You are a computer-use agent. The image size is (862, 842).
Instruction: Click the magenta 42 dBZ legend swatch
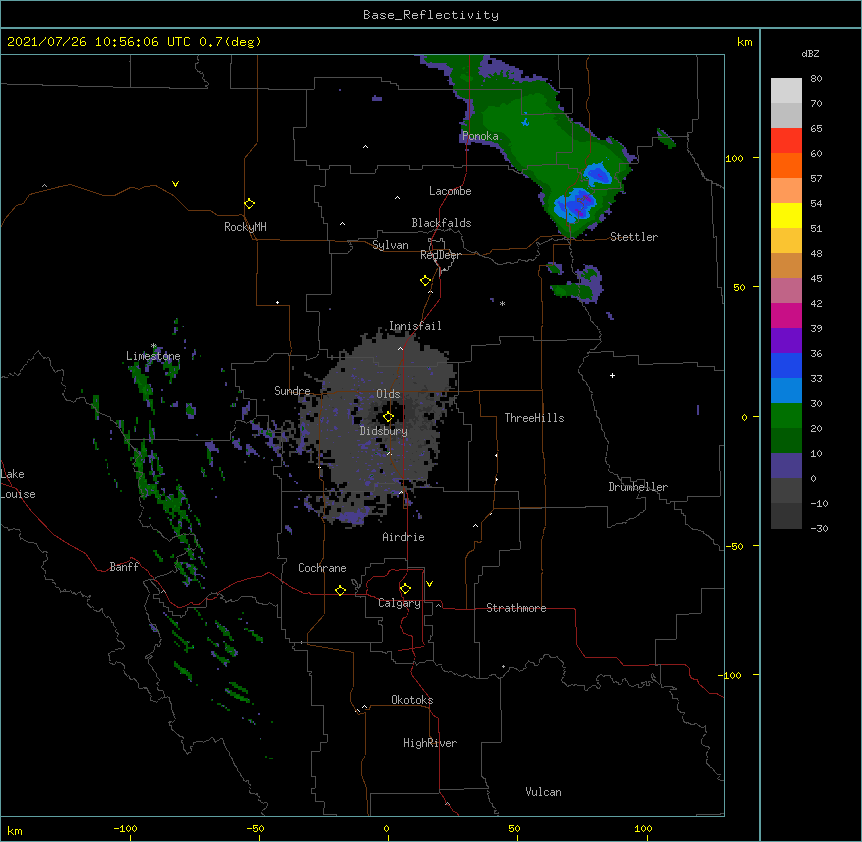point(786,315)
